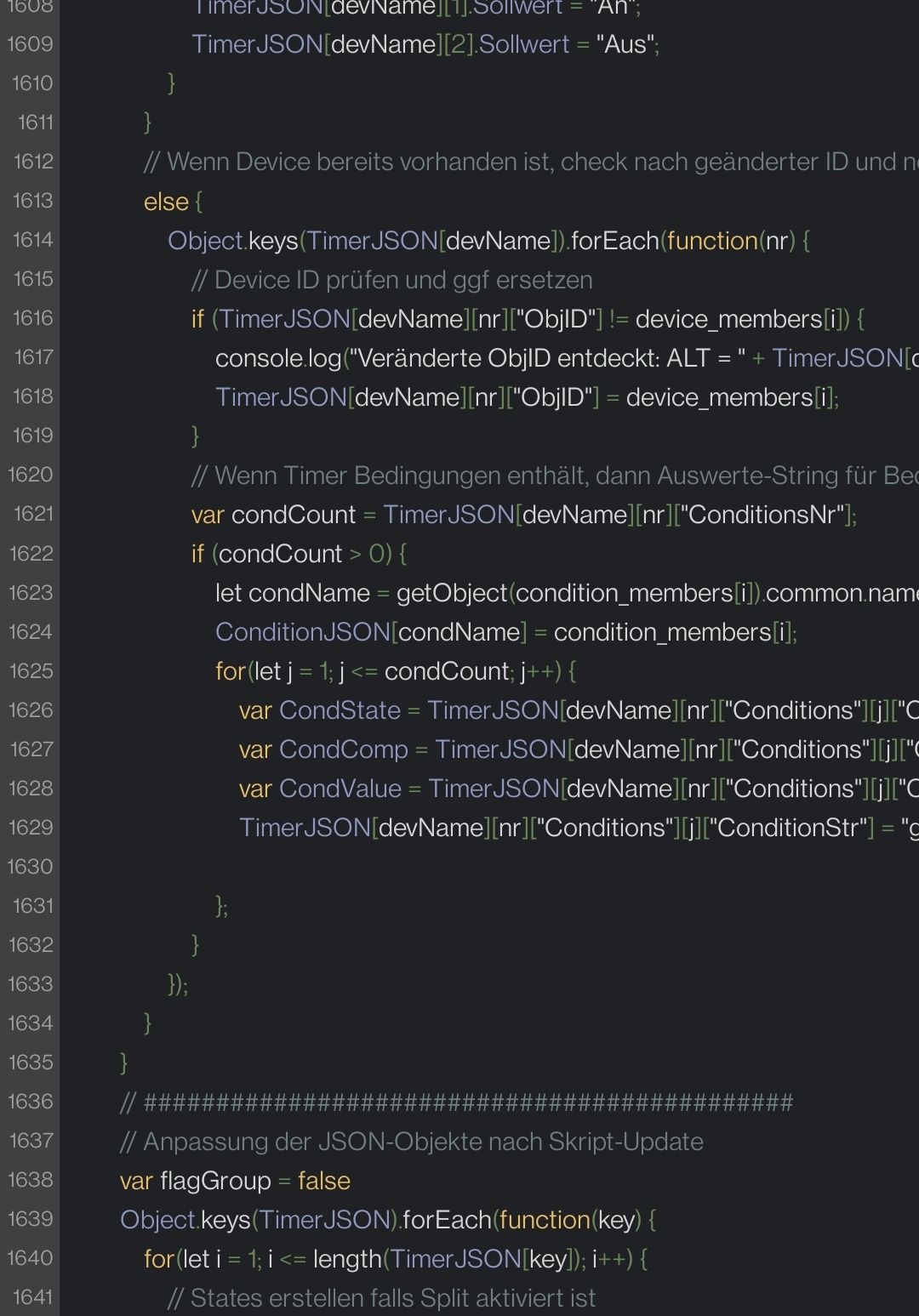
Task: Click 'Object.keys(TimerJSON)' on line 1639
Action: point(259,1220)
